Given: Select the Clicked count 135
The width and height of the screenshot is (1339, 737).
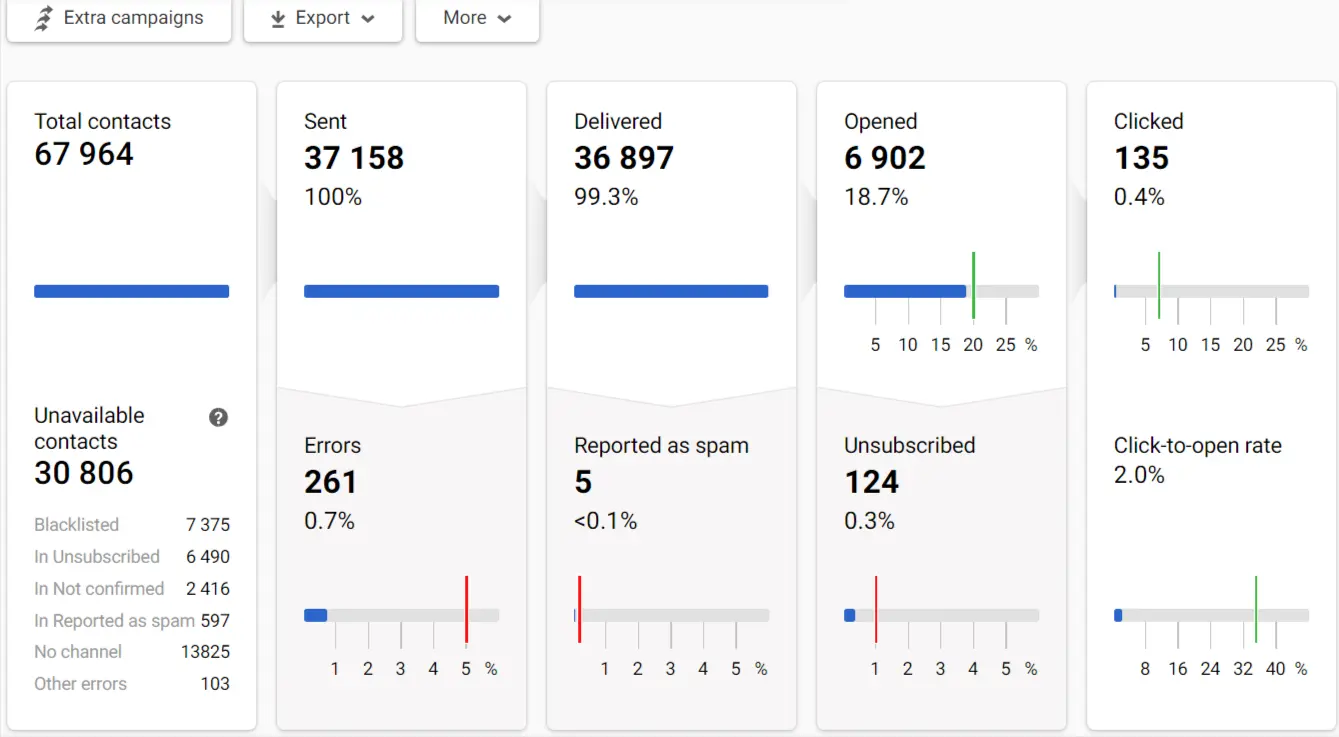Looking at the screenshot, I should pyautogui.click(x=1141, y=158).
